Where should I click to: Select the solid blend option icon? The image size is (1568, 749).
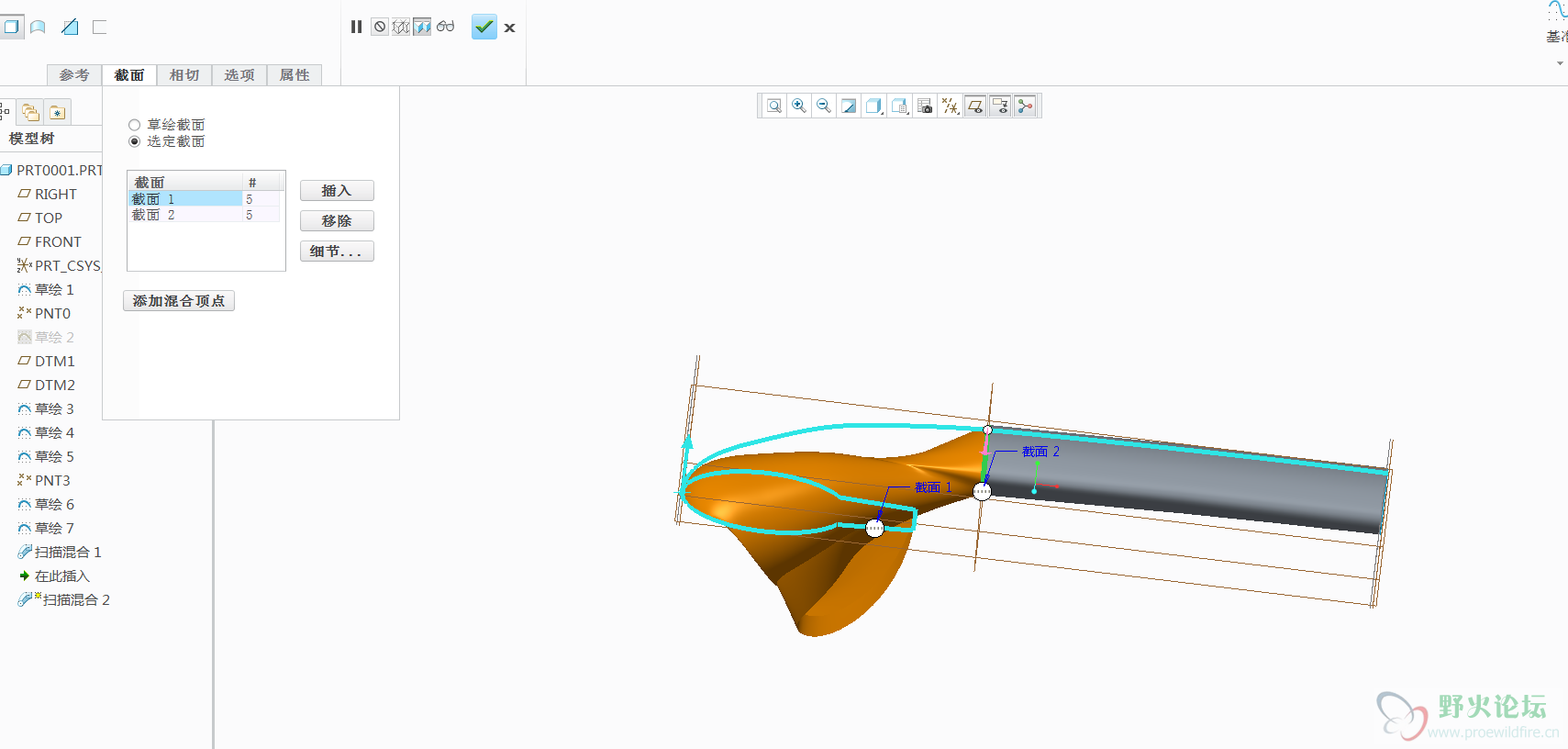(11, 27)
